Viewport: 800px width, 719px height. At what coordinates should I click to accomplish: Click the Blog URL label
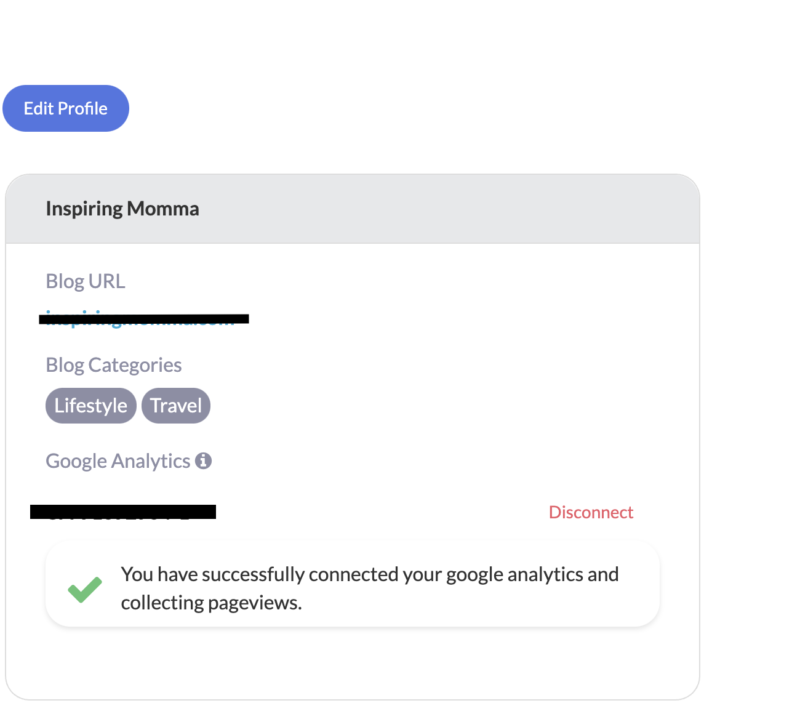tap(85, 281)
